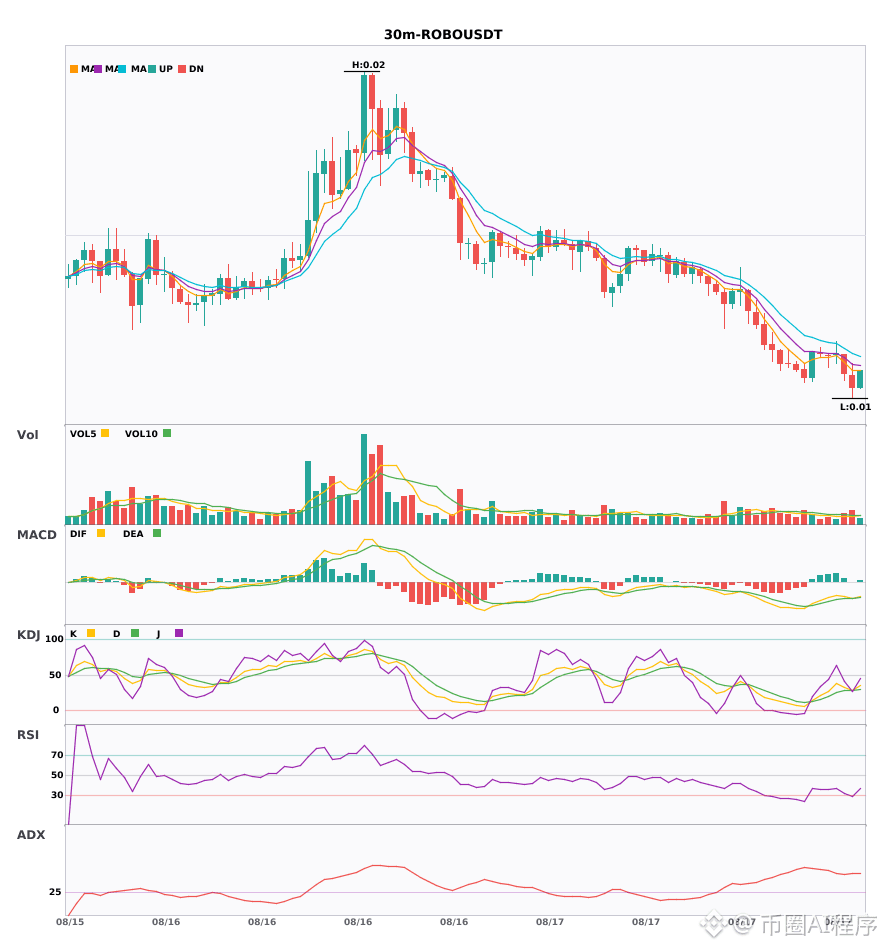Click the purple MA legend swatch
The width and height of the screenshot is (885, 950).
pos(98,69)
